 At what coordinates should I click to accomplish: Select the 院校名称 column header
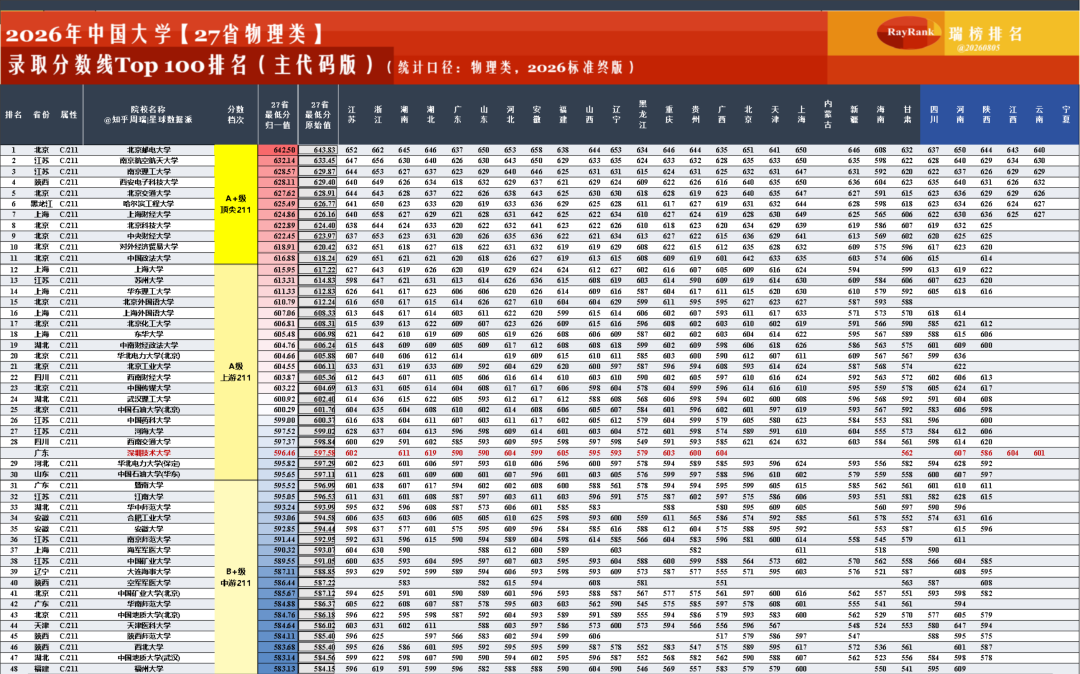pos(148,114)
